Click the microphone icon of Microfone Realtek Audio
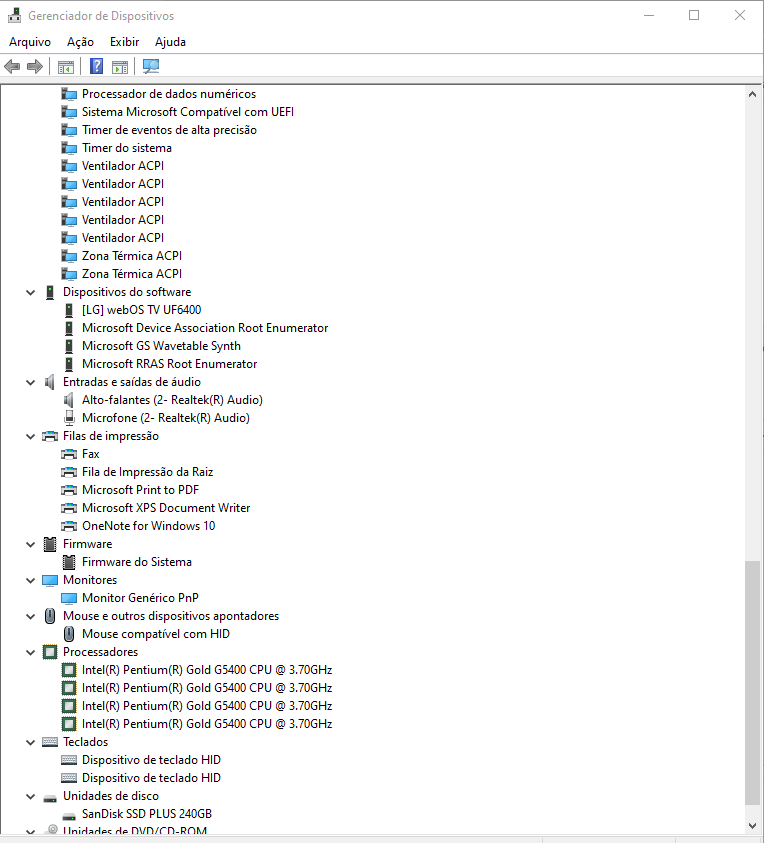This screenshot has height=843, width=764. [69, 418]
